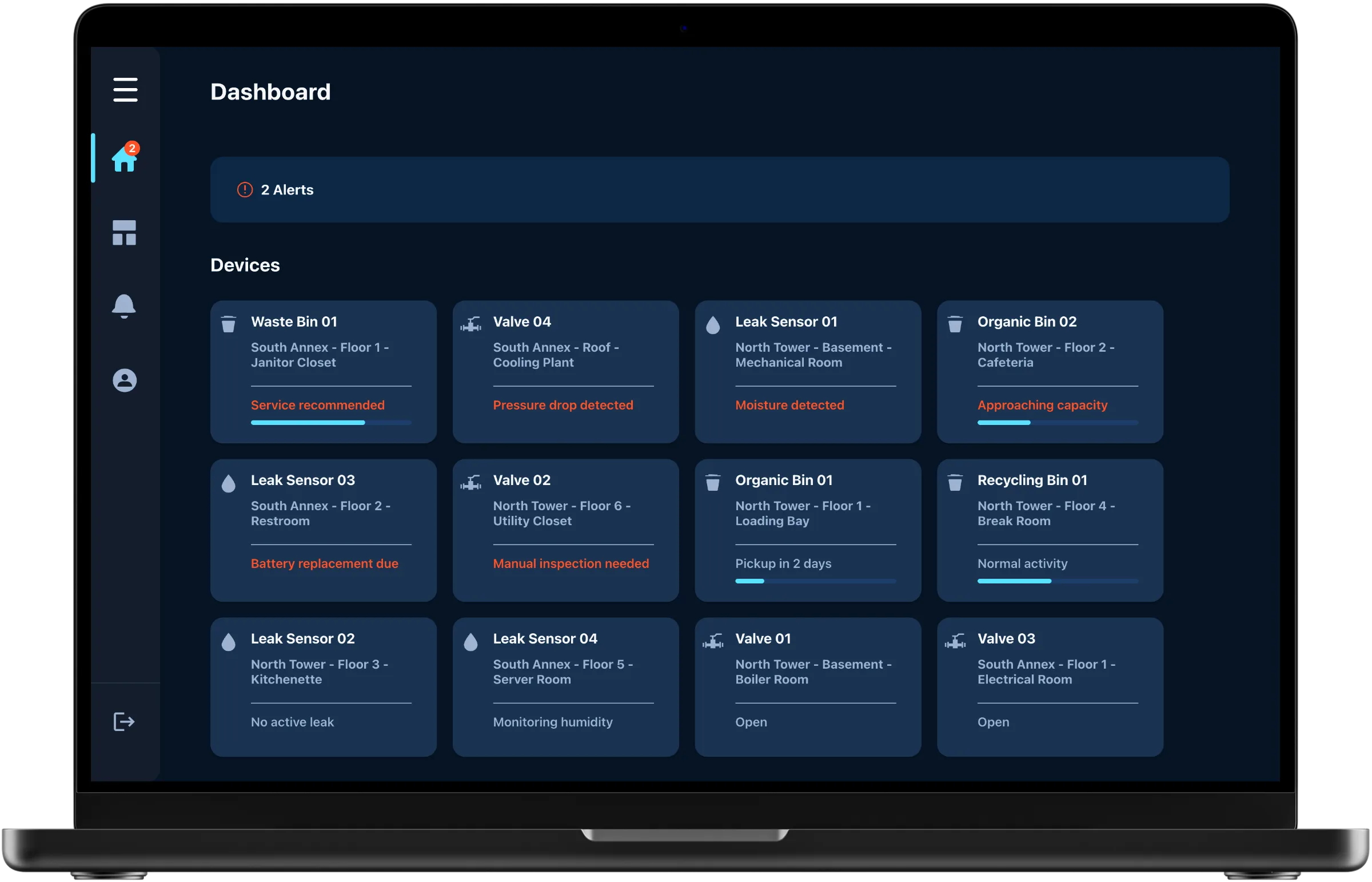The image size is (1372, 882).
Task: Click 'South Annex - Roof - Cooling Plant' location
Action: (556, 355)
